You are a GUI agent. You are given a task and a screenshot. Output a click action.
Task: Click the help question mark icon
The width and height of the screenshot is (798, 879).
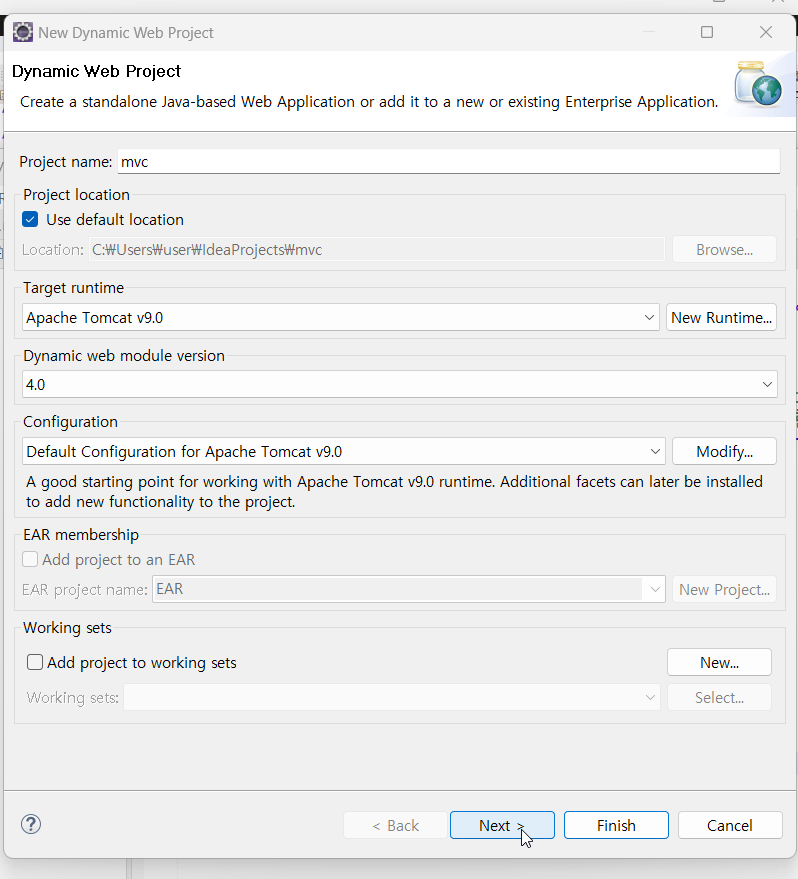[x=31, y=824]
